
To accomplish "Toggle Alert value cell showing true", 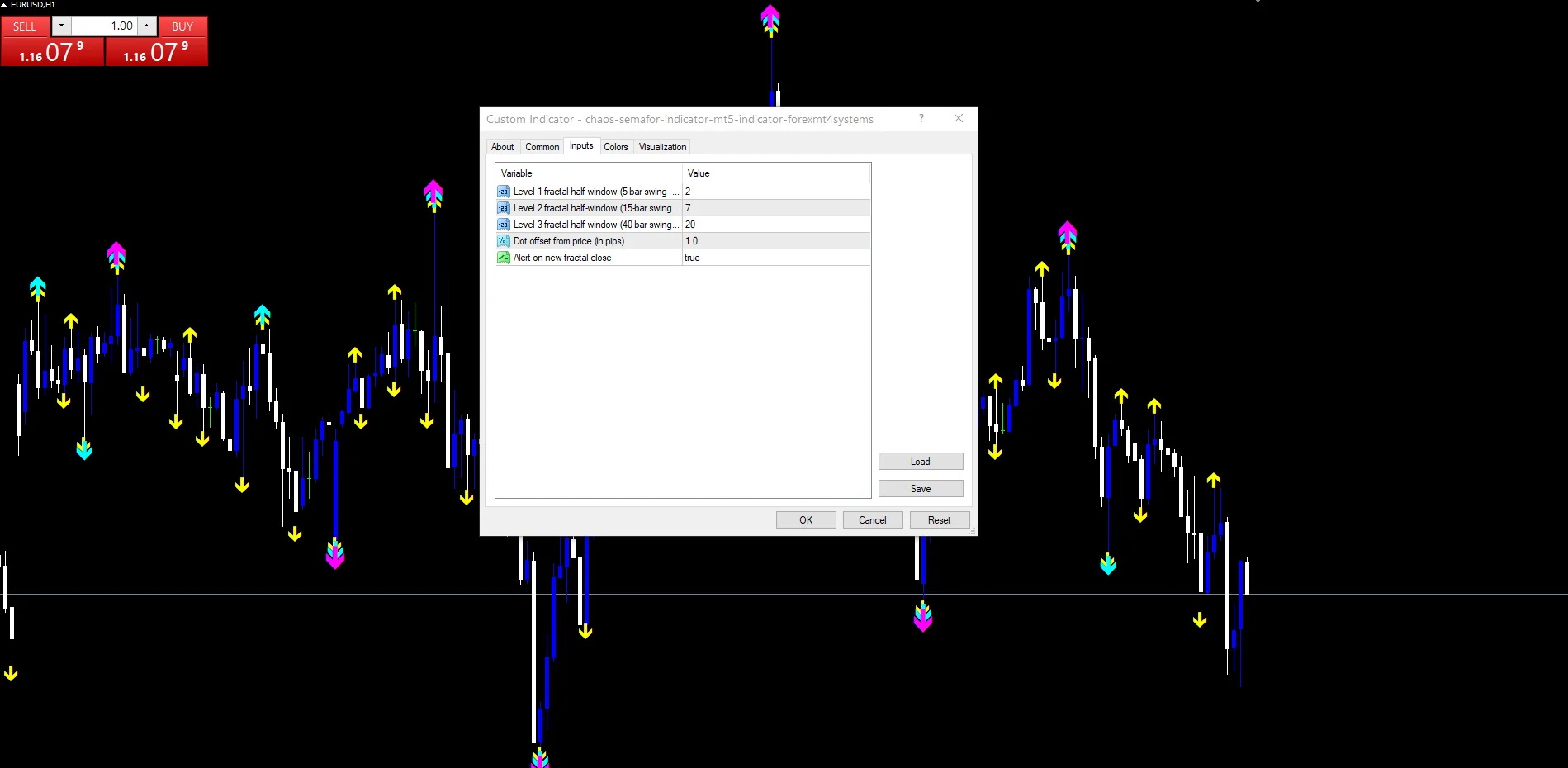I will click(x=776, y=258).
